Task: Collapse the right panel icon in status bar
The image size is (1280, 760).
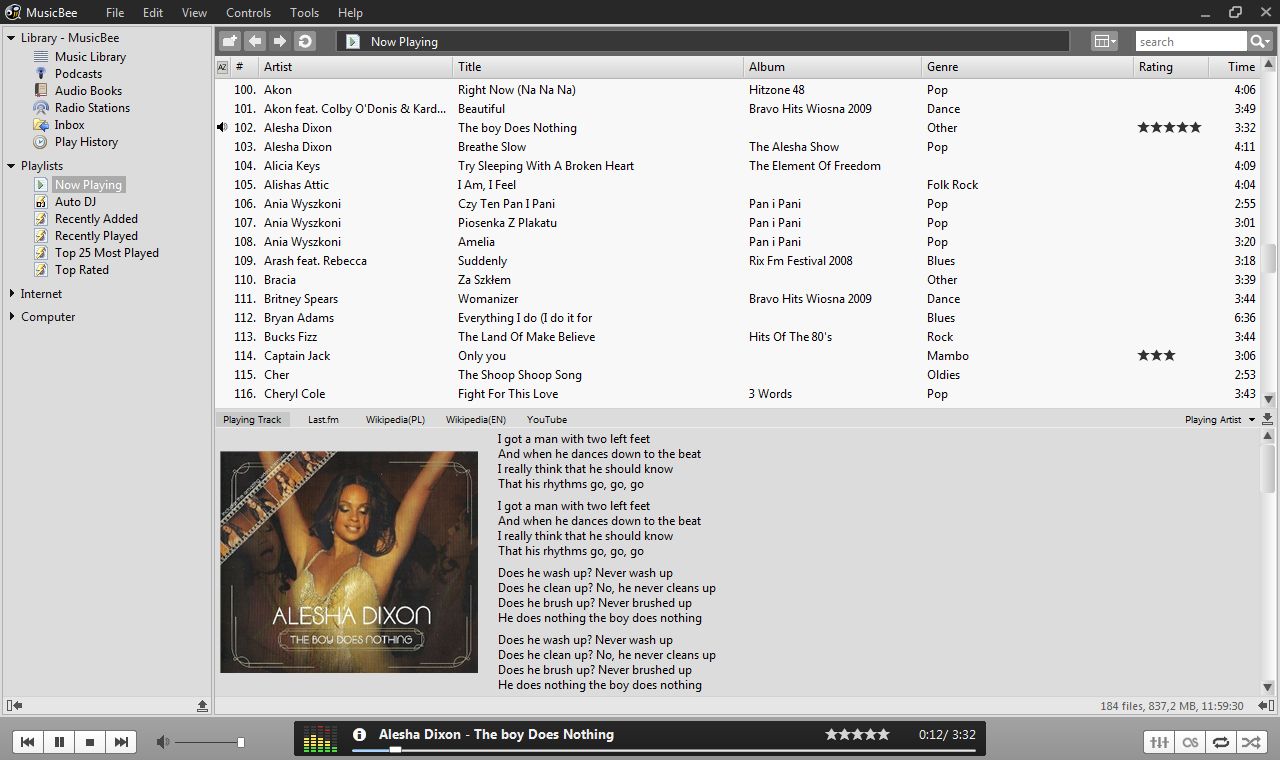Action: (x=1266, y=706)
